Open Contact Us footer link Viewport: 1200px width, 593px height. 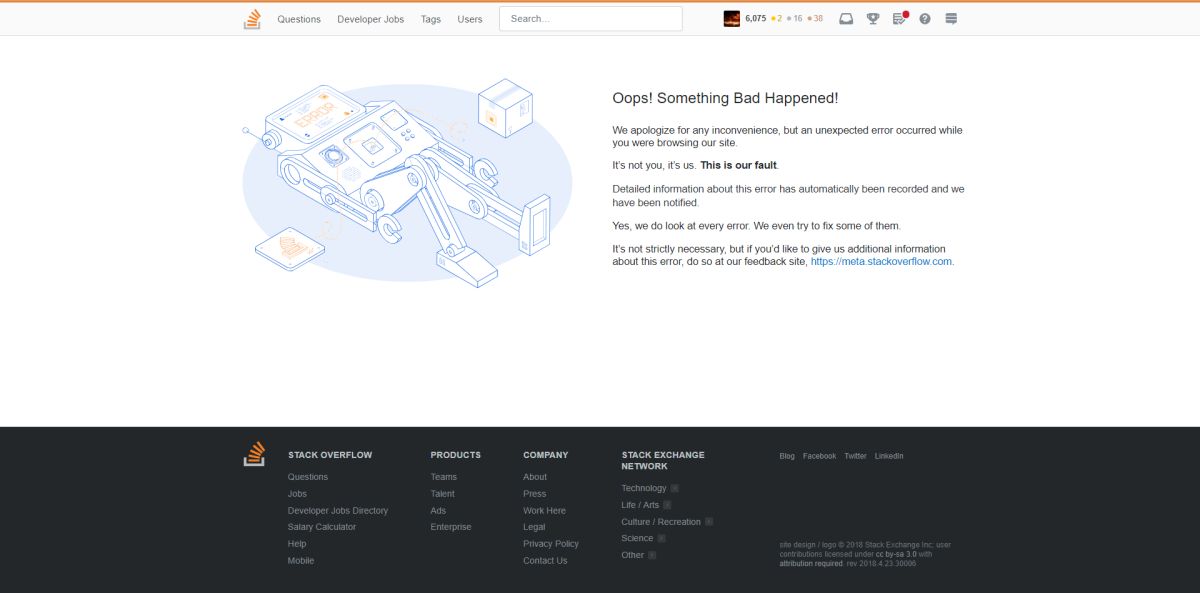click(x=545, y=561)
